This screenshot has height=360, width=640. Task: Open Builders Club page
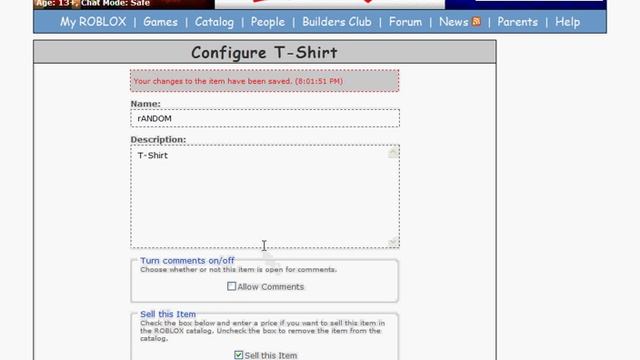tap(337, 22)
